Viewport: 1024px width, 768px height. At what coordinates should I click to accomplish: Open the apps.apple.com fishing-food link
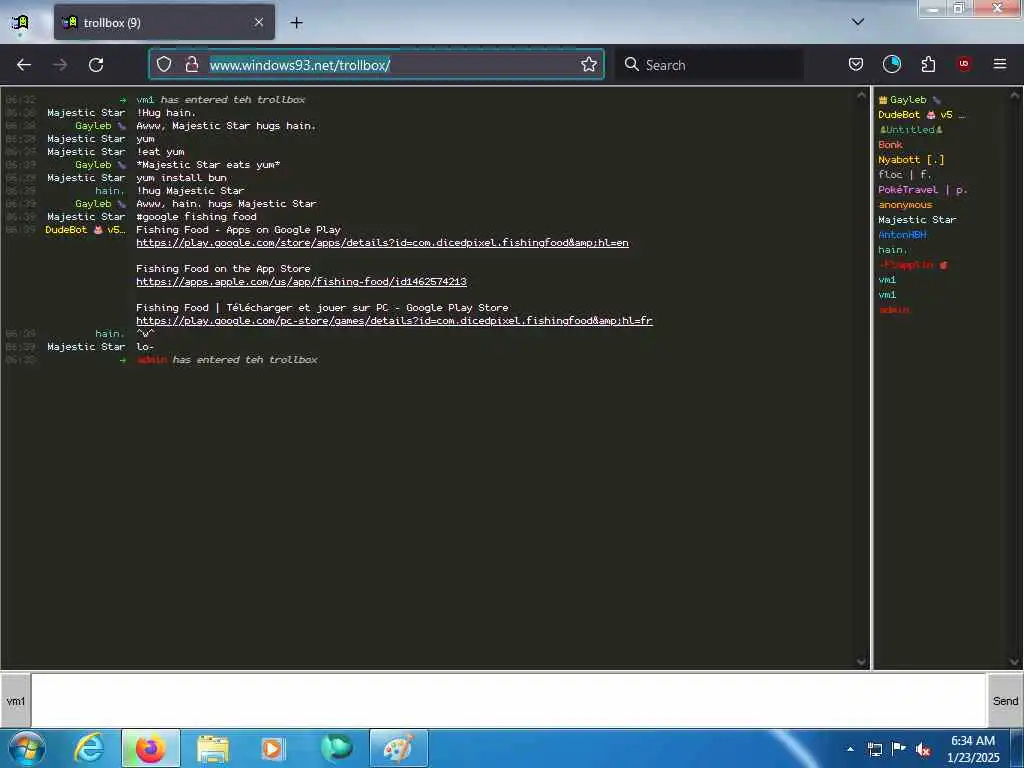(x=301, y=282)
